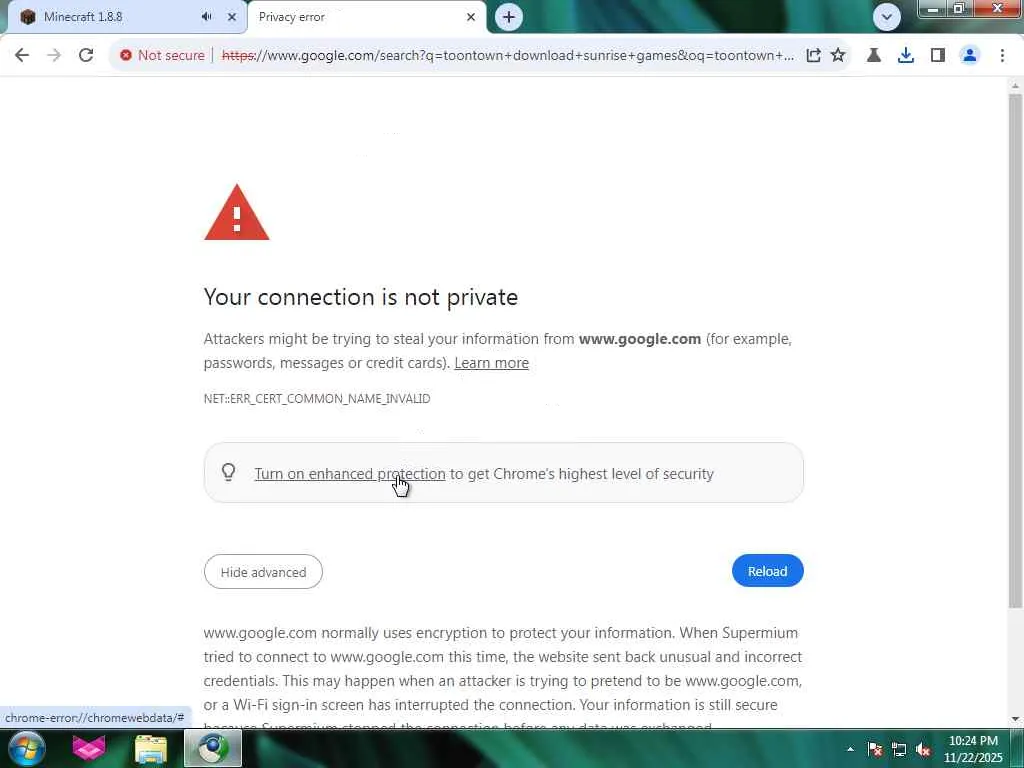Image resolution: width=1024 pixels, height=768 pixels.
Task: Open a new tab
Action: pyautogui.click(x=508, y=17)
